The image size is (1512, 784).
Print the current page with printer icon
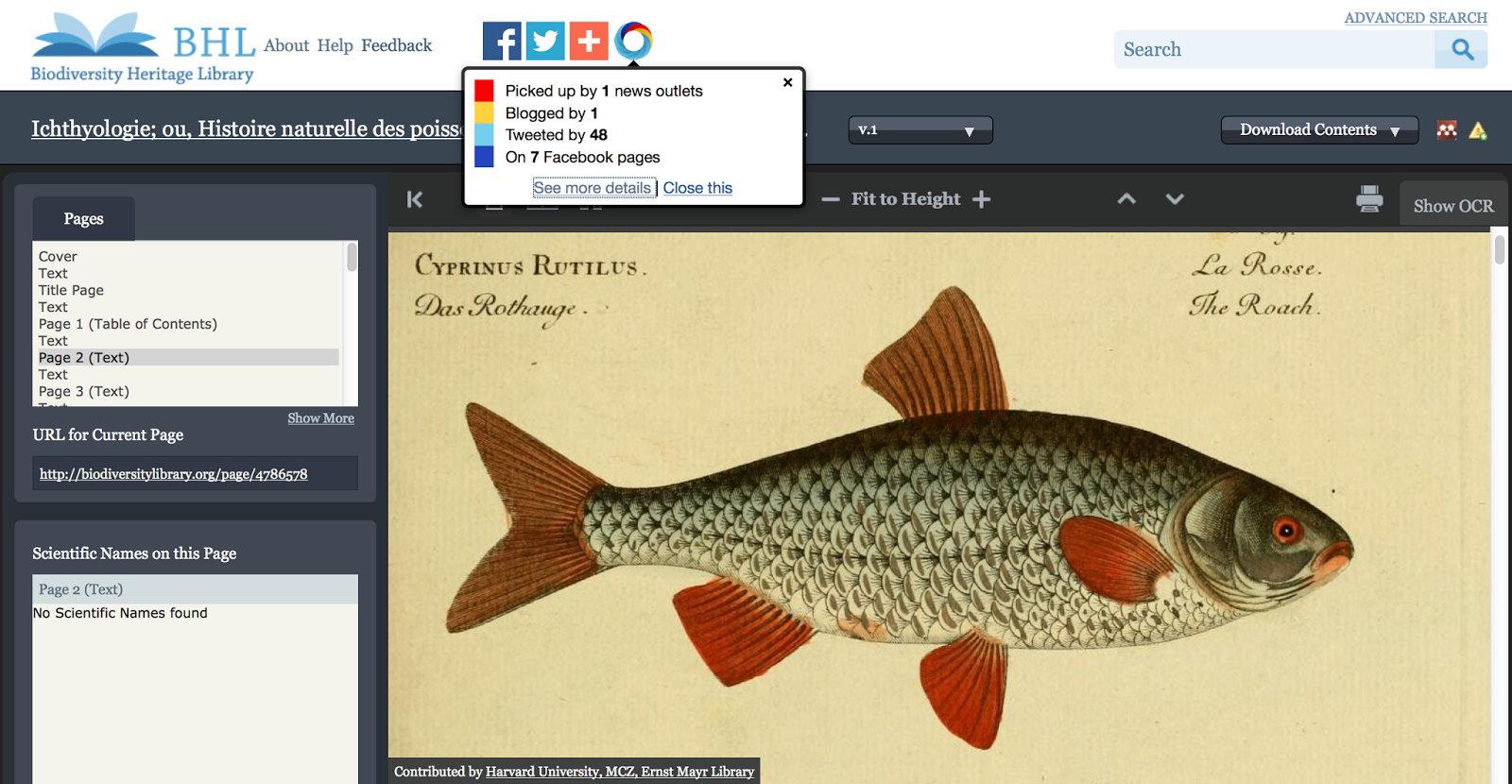pyautogui.click(x=1369, y=199)
